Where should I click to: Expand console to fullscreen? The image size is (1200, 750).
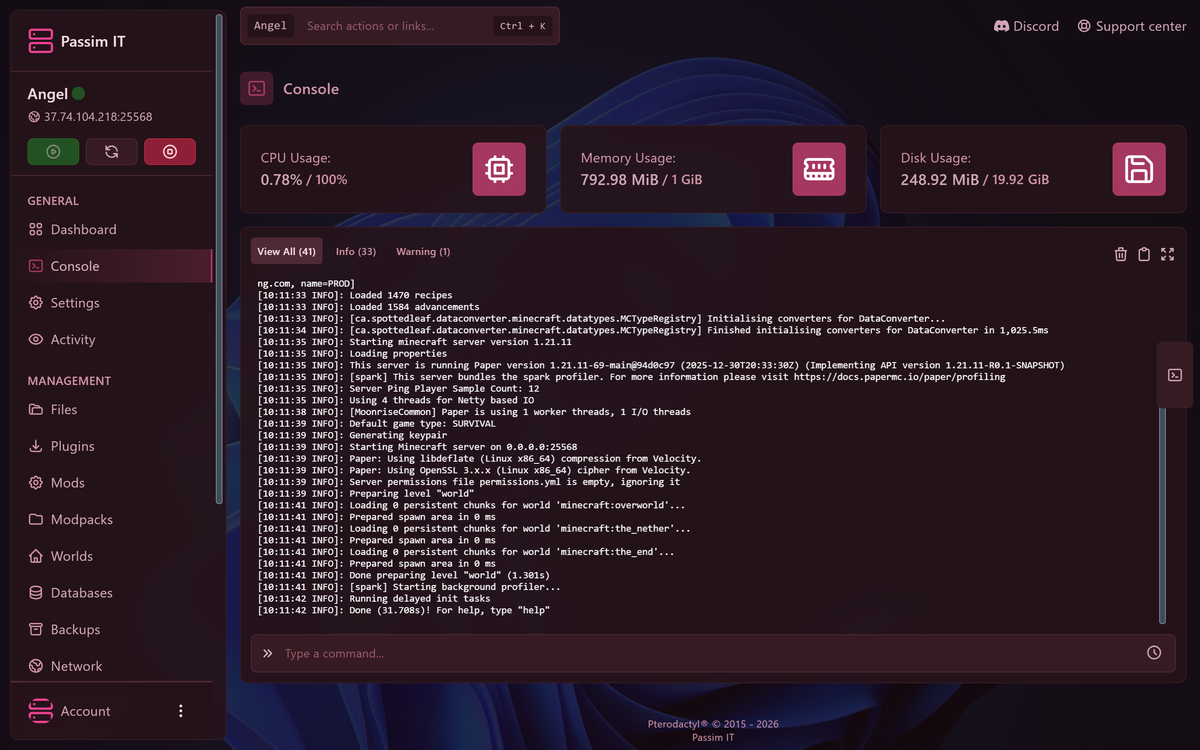pyautogui.click(x=1167, y=254)
